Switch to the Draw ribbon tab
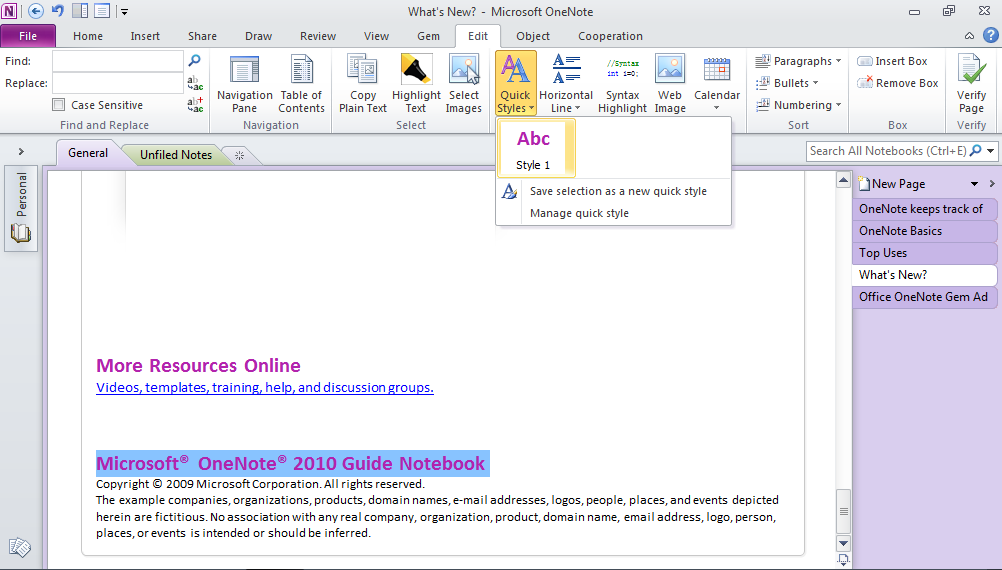This screenshot has width=1002, height=570. 258,36
